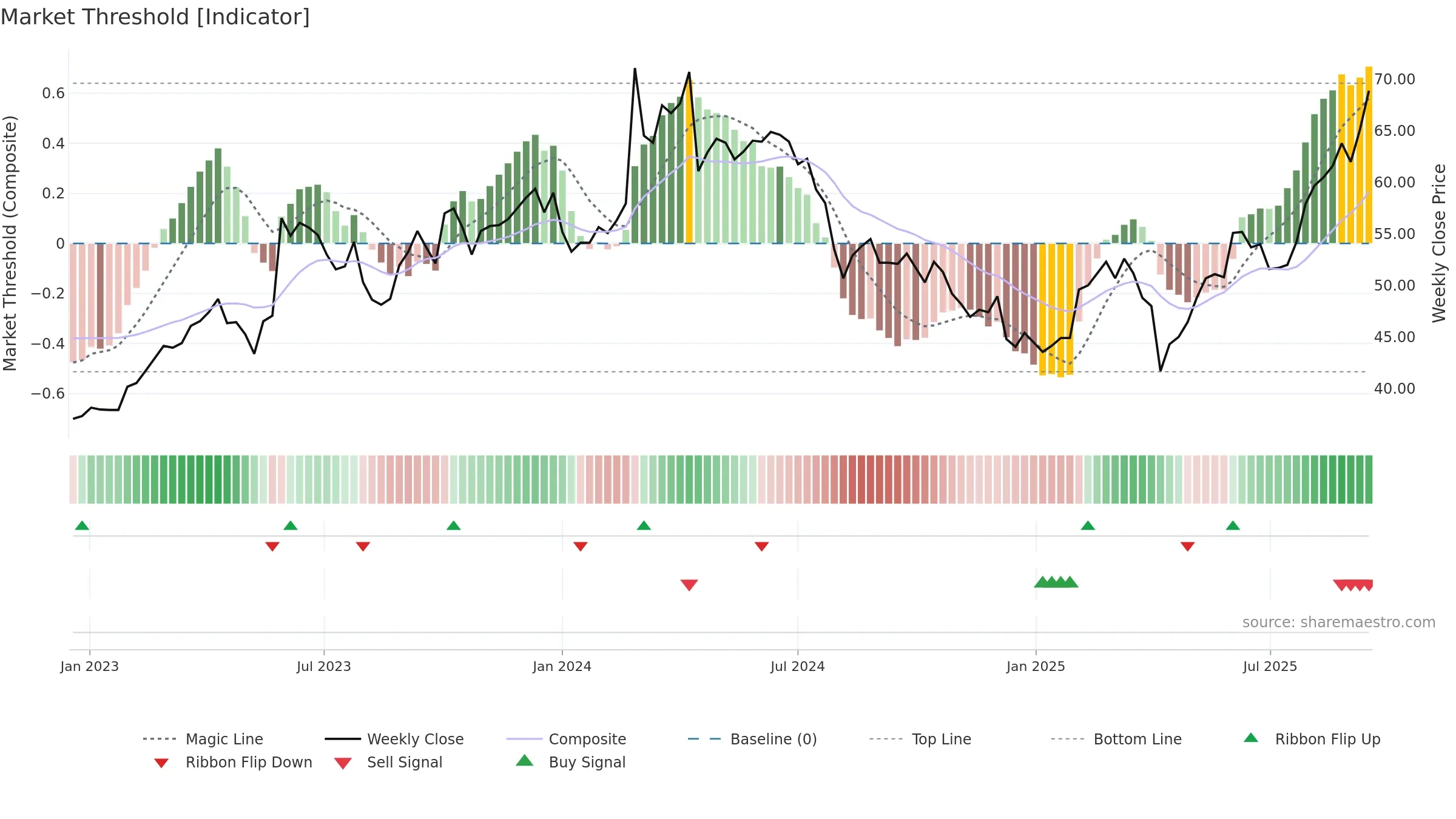
Task: Toggle the Ribbon Flip Up legend entry
Action: click(x=1312, y=739)
